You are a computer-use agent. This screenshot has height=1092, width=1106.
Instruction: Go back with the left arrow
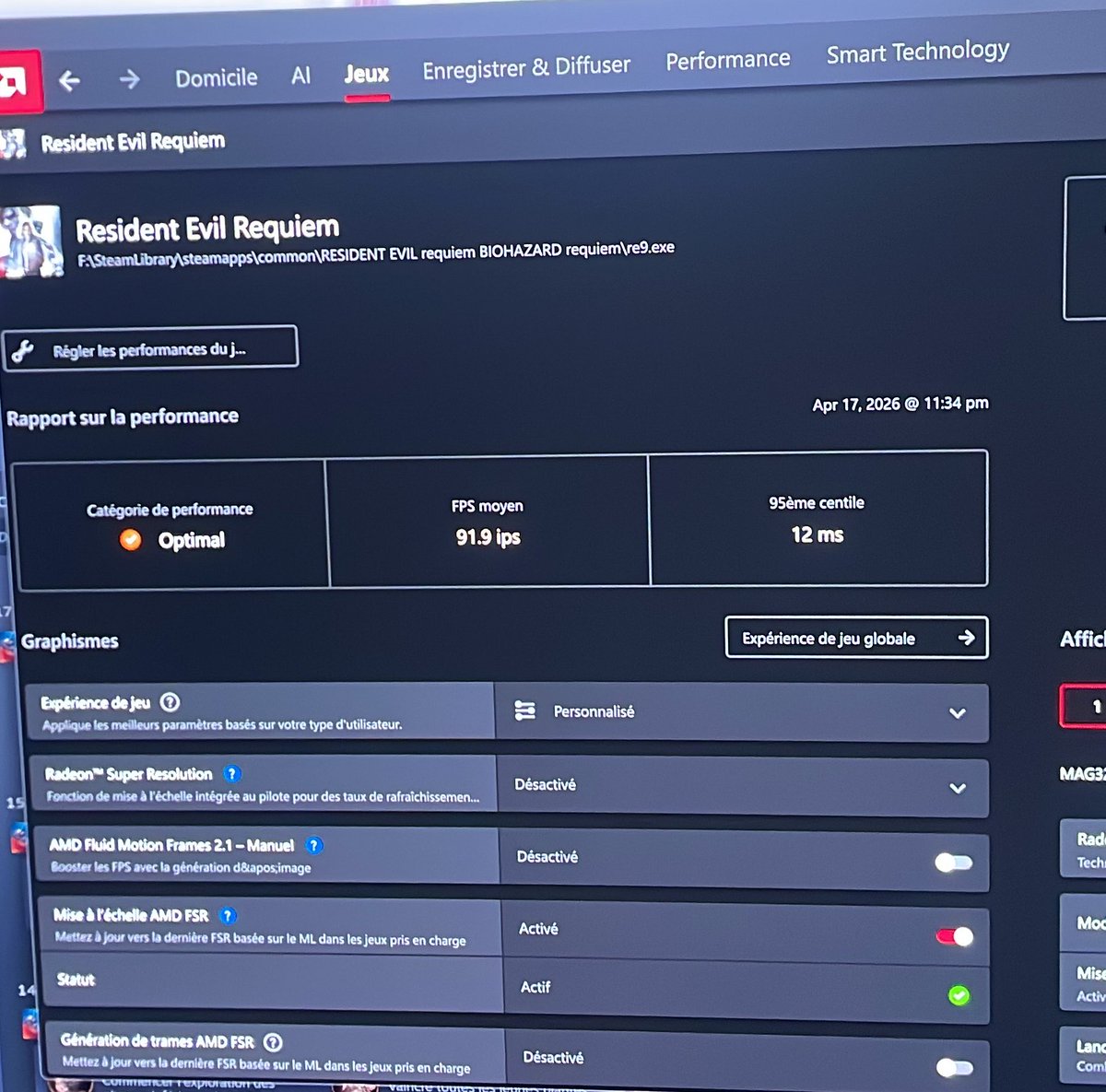click(x=69, y=81)
